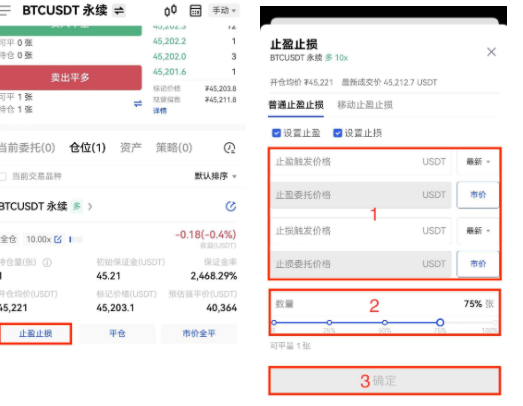Image resolution: width=523 pixels, height=406 pixels.
Task: Expand BTCUSDT 永续 position chevron
Action: click(x=90, y=207)
